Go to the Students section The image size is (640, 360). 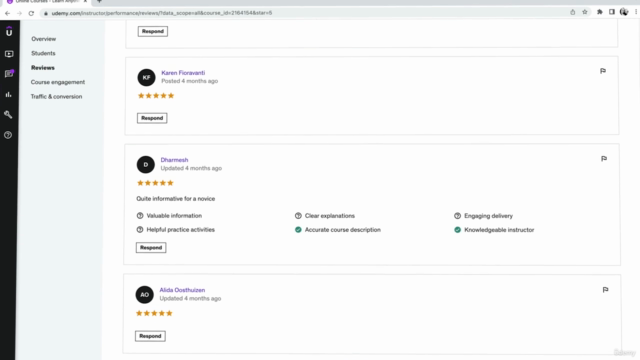point(43,53)
